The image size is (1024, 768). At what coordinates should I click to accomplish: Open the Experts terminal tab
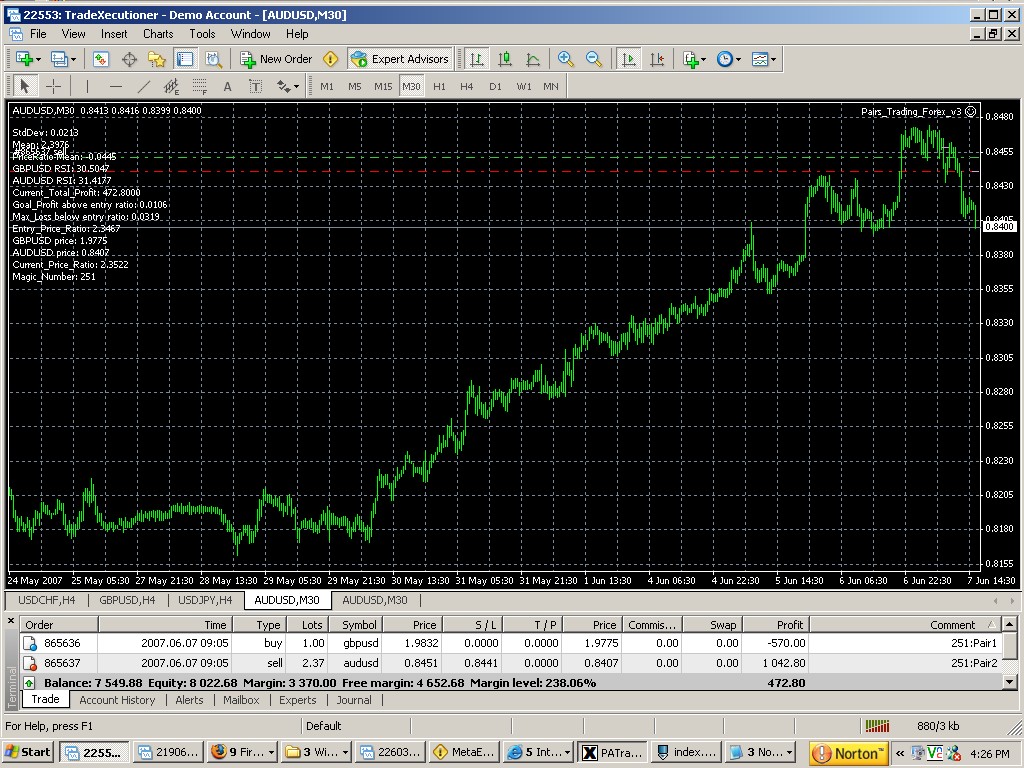tap(298, 700)
